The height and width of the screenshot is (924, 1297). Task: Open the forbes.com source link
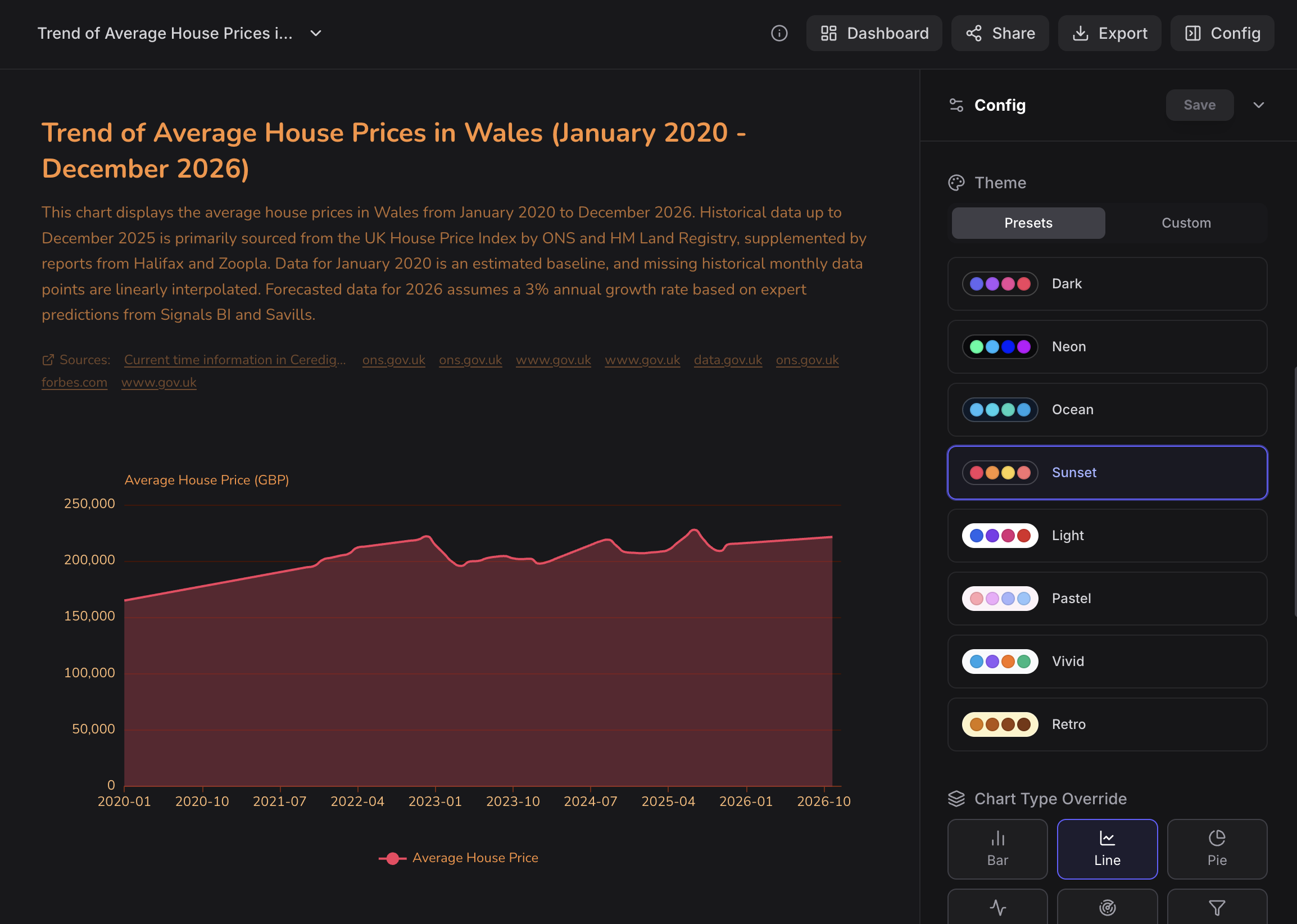[x=75, y=382]
